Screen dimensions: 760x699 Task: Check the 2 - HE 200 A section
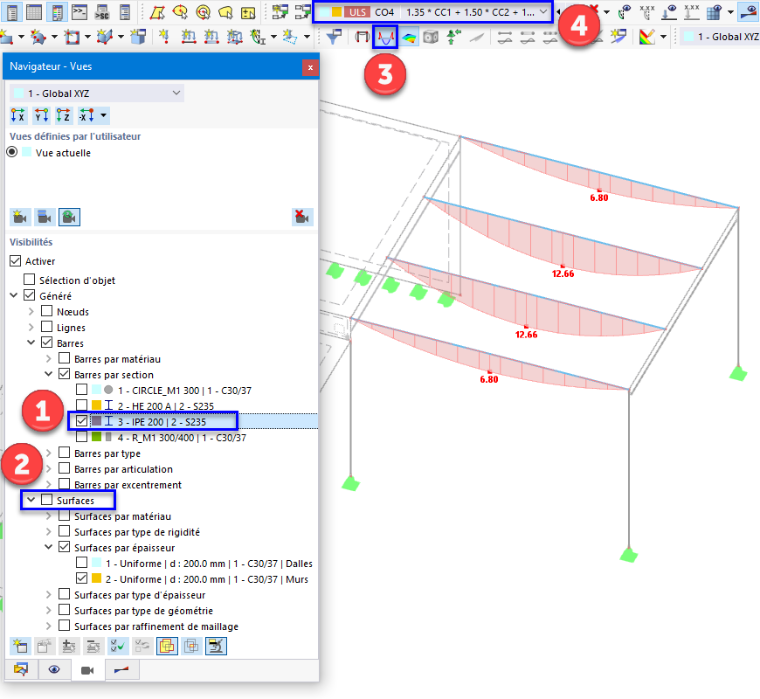(x=82, y=405)
